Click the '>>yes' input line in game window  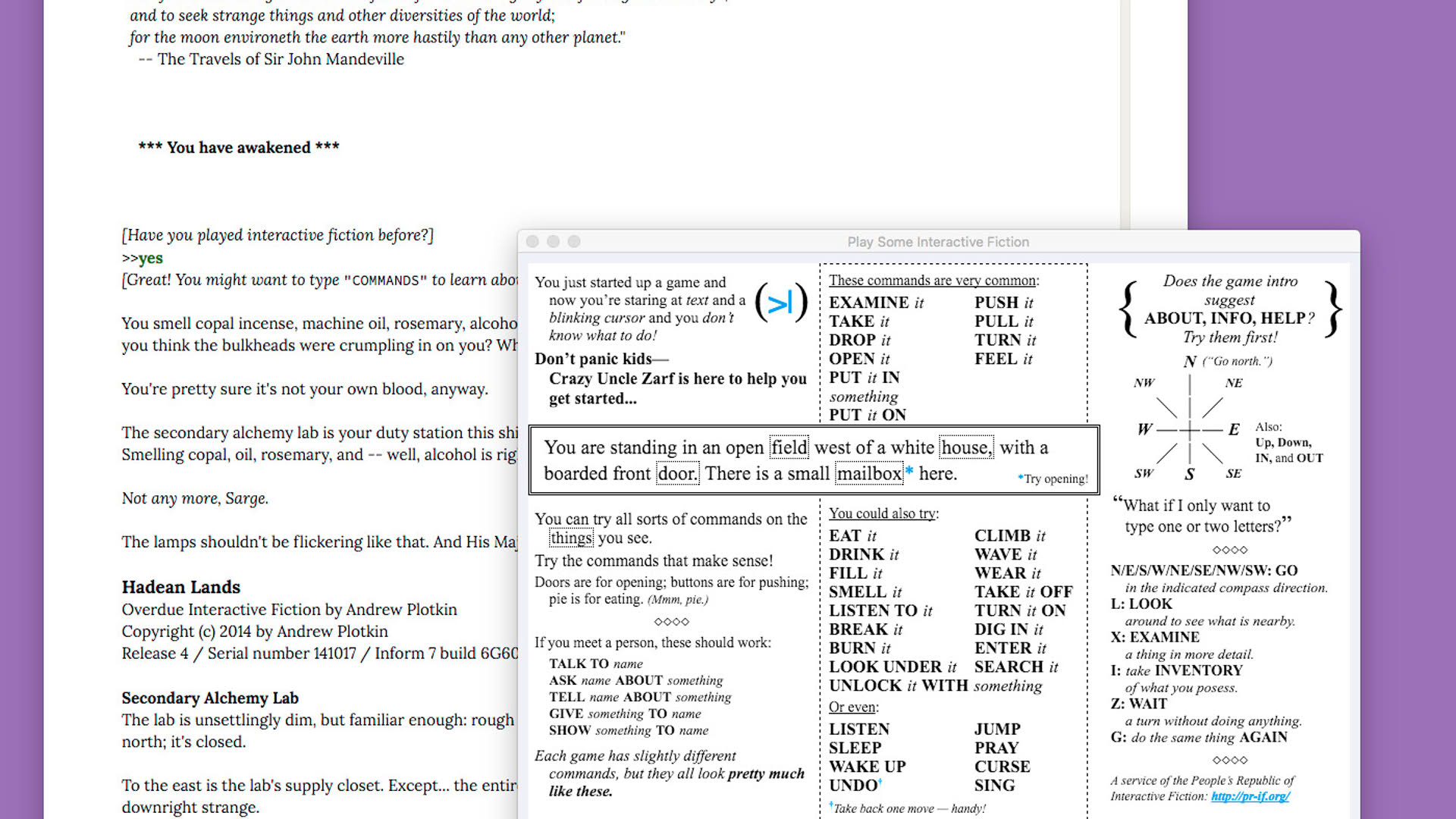(x=142, y=258)
